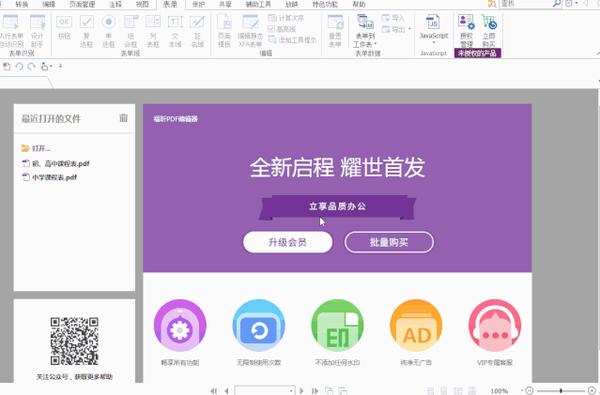The width and height of the screenshot is (600, 395).
Task: Select the signature field (签名域) form tool
Action: click(197, 31)
